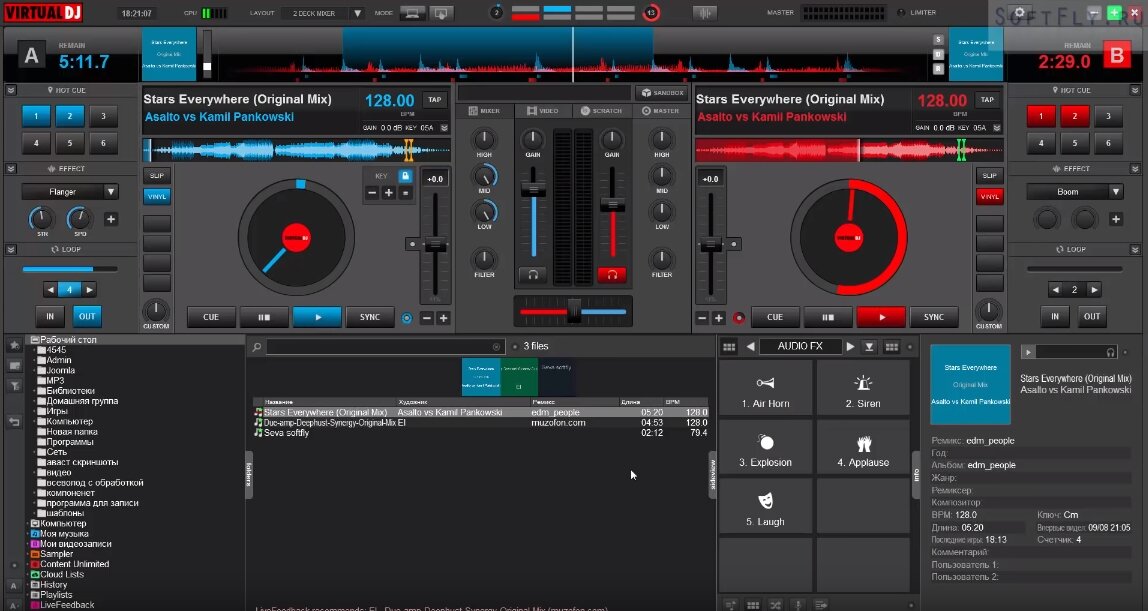Go to next sampler bank arrow

[x=850, y=347]
